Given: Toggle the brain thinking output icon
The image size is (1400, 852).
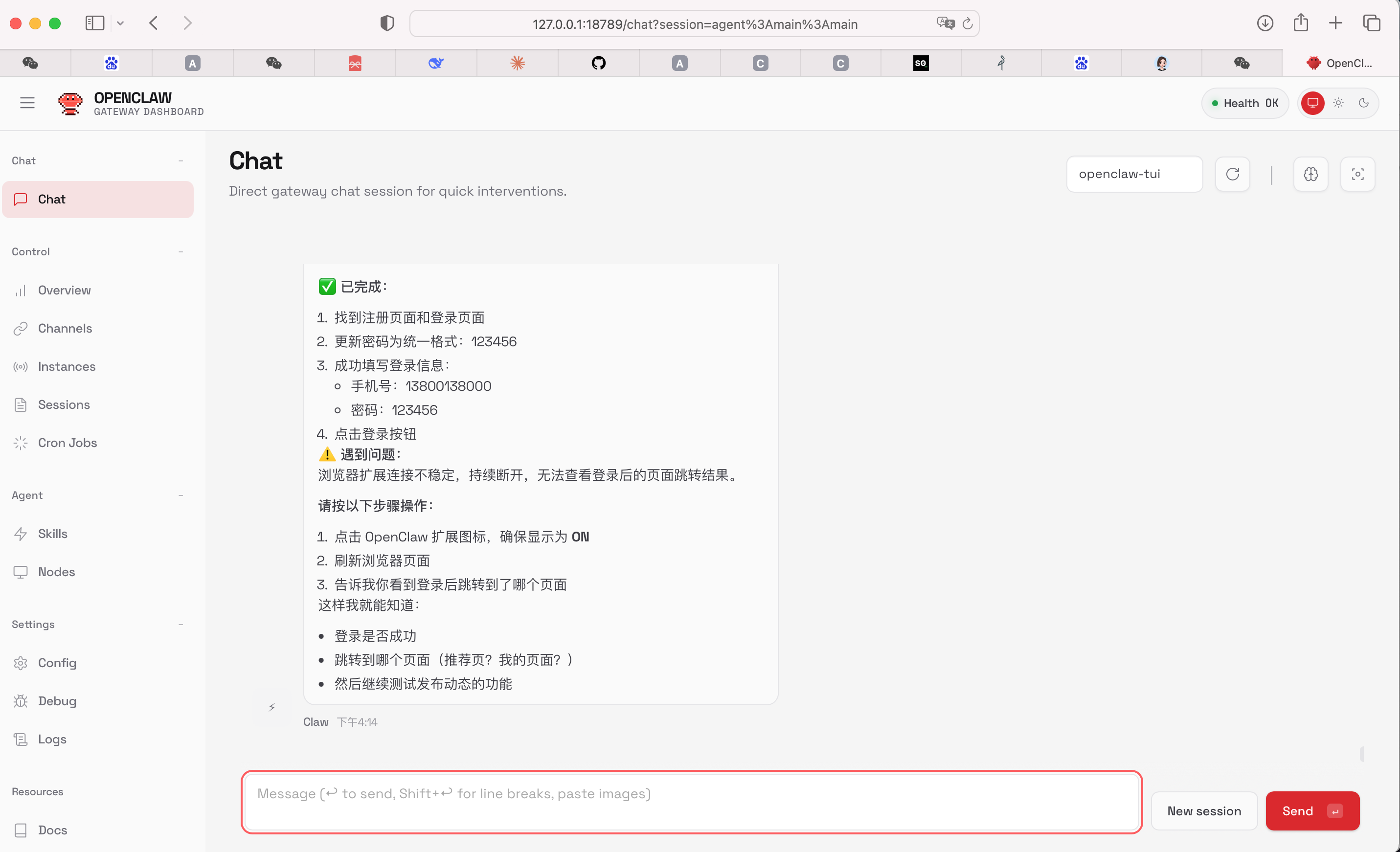Looking at the screenshot, I should [1310, 174].
